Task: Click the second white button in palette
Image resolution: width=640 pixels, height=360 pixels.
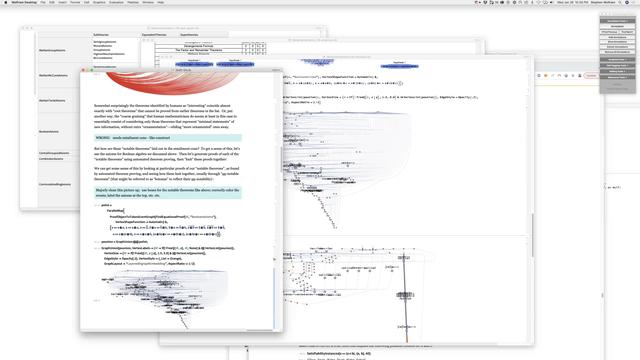Action: click(x=609, y=32)
